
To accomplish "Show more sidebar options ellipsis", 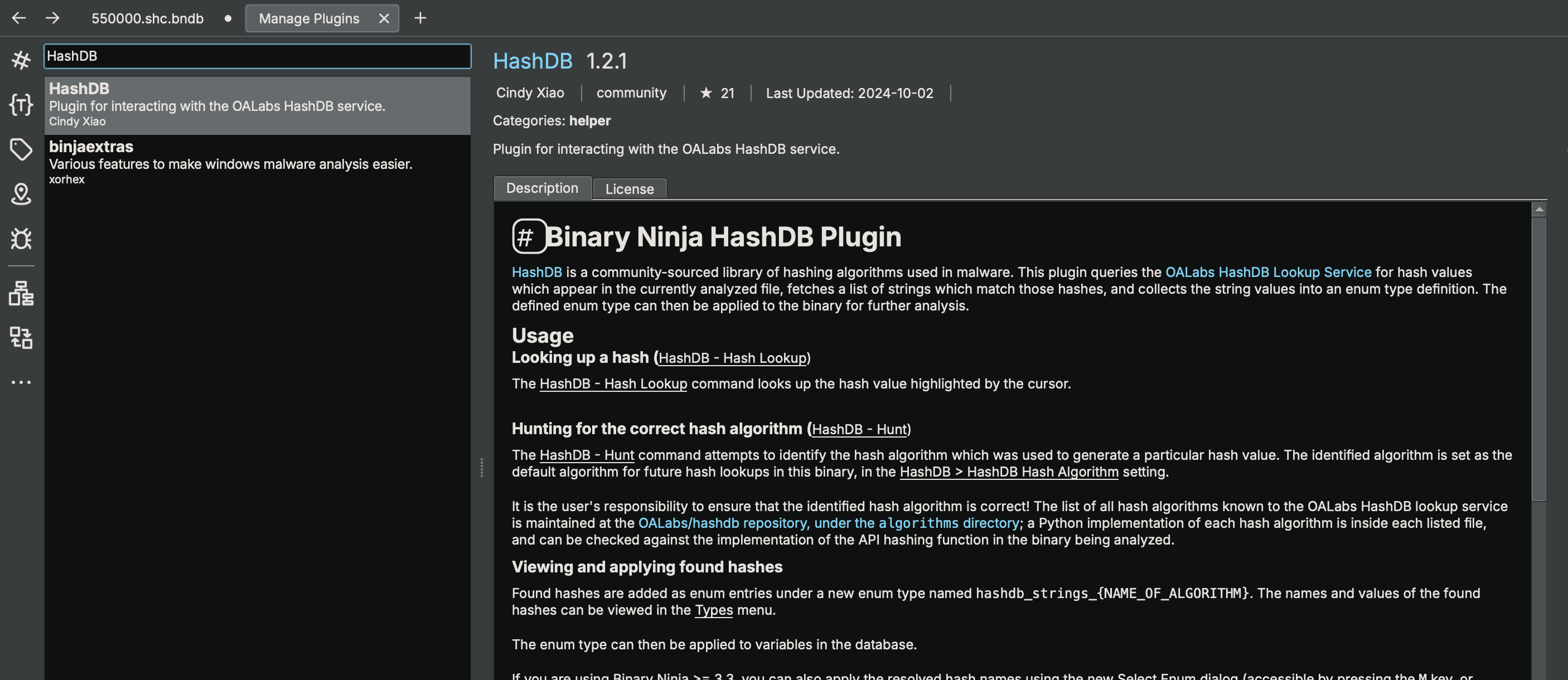I will tap(21, 382).
